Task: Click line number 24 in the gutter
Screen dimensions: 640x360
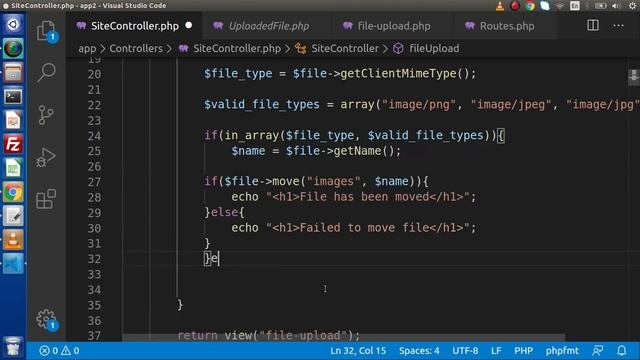Action: [x=94, y=136]
